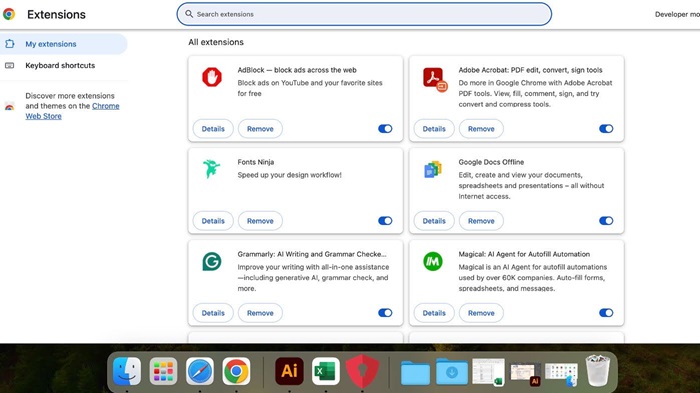This screenshot has height=393, width=700.
Task: Launch Adobe Illustrator from the Dock
Action: click(x=289, y=371)
